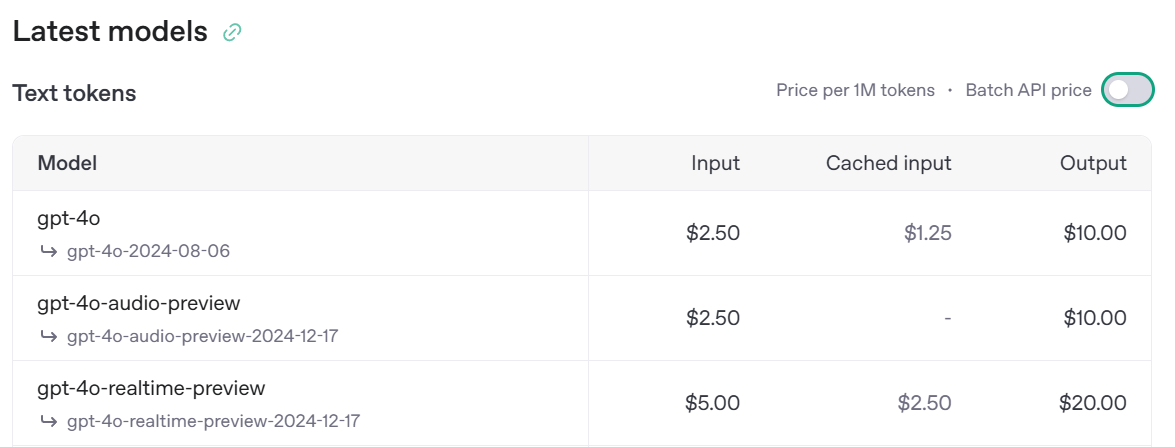Click the Model column header
1175x447 pixels.
[x=67, y=163]
